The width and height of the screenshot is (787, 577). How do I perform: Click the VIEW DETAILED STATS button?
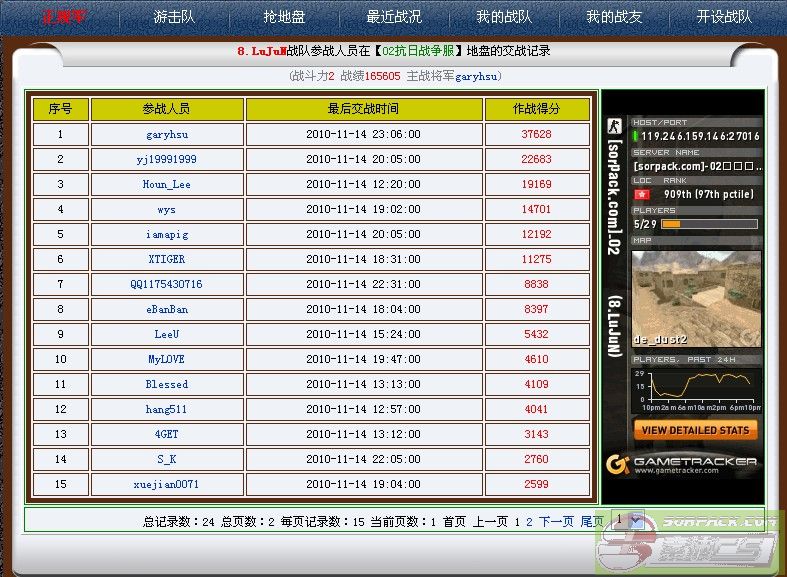pos(695,430)
